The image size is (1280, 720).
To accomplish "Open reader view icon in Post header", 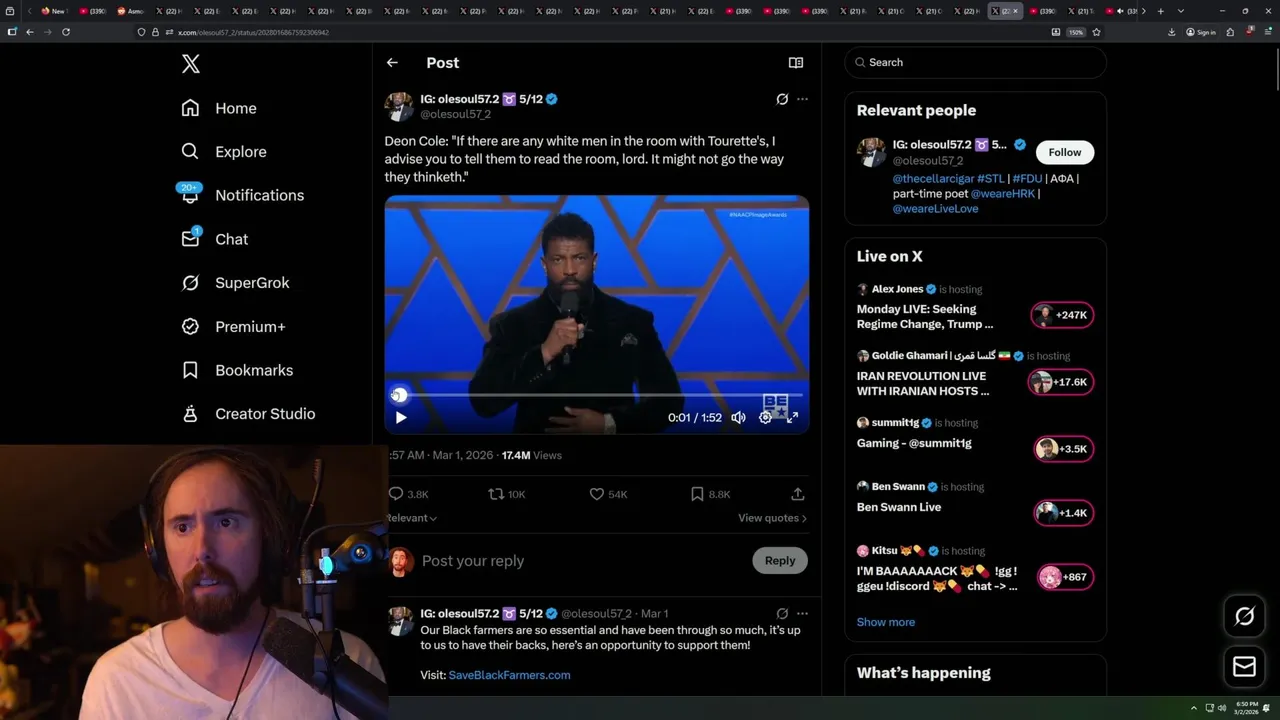I will (796, 62).
